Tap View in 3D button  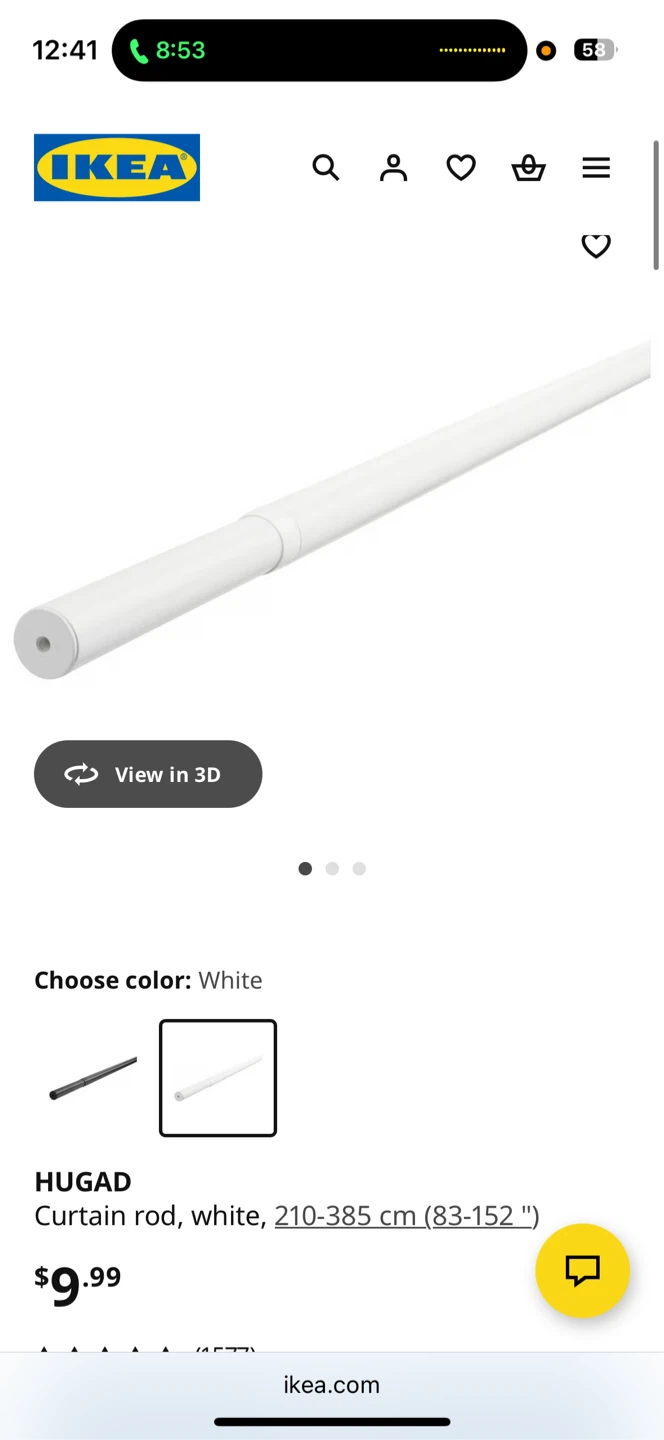click(x=148, y=774)
